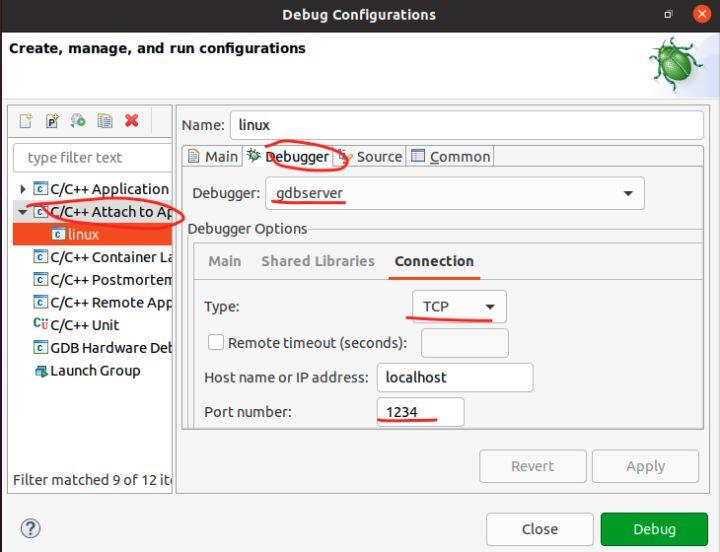Open help via the question mark icon
This screenshot has width=720, height=552.
(31, 528)
